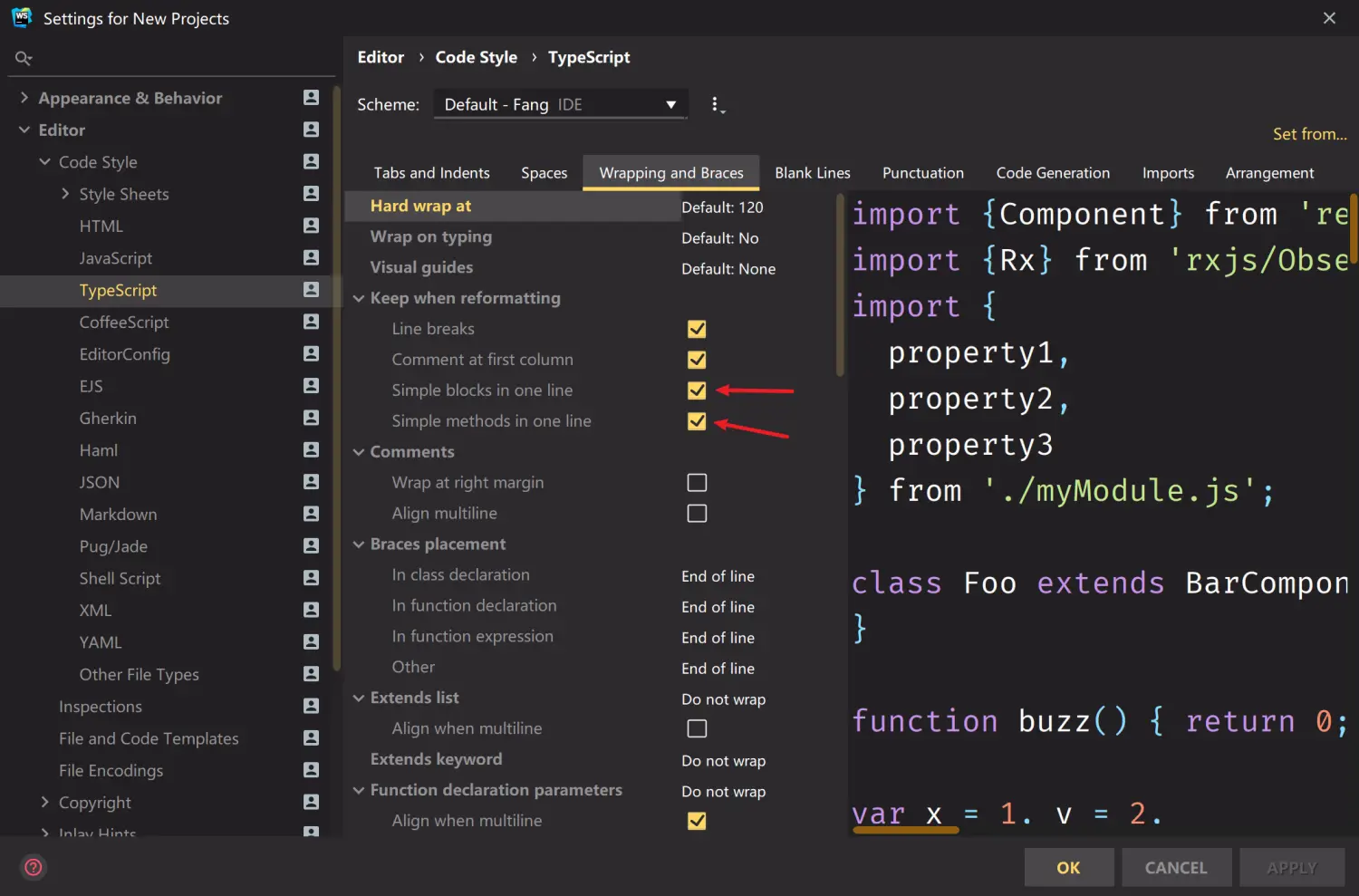This screenshot has height=896, width=1359.
Task: Open the scheme options kebab menu
Action: pyautogui.click(x=718, y=104)
